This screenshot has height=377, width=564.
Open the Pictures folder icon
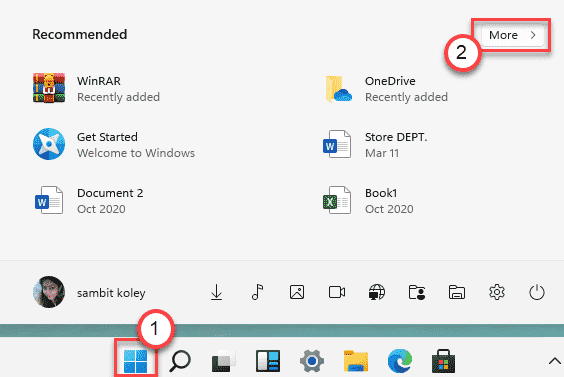pos(297,292)
